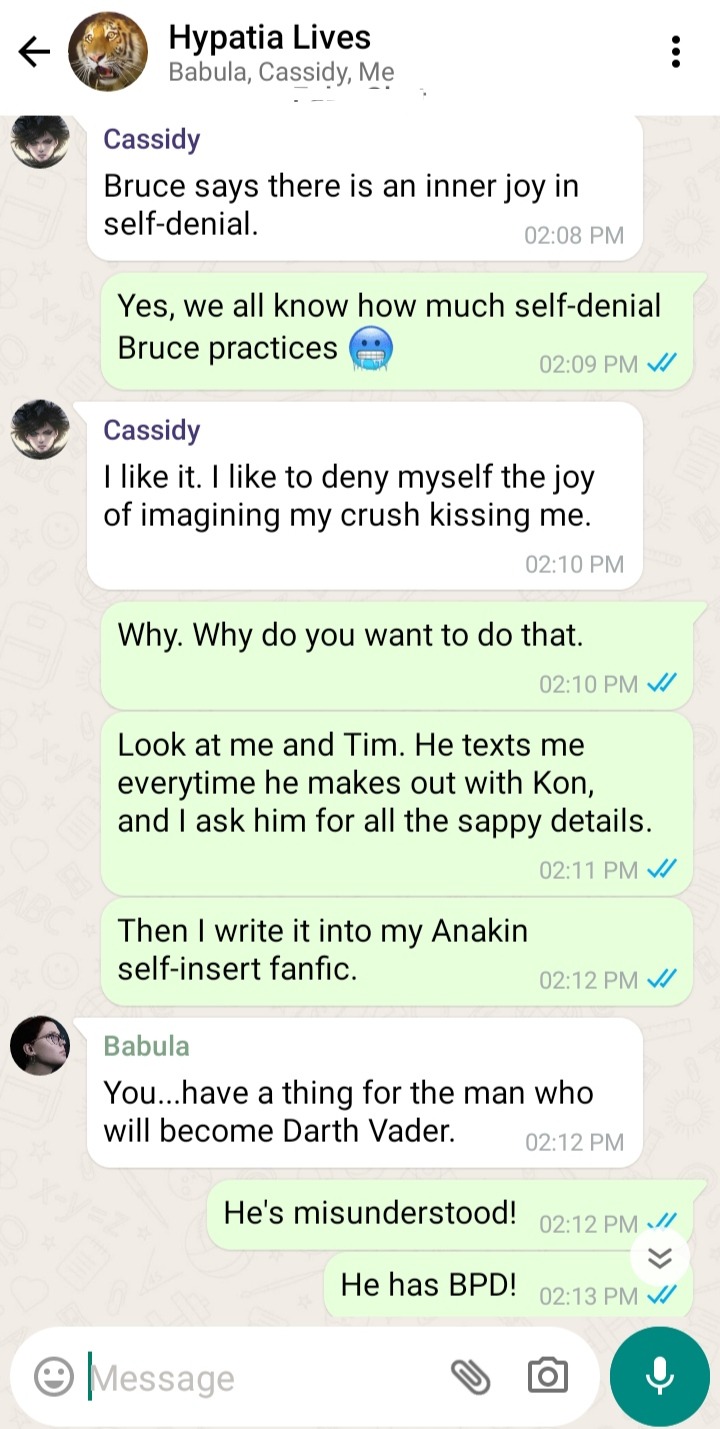The image size is (720, 1429).
Task: Tap the back arrow icon
Action: (34, 52)
